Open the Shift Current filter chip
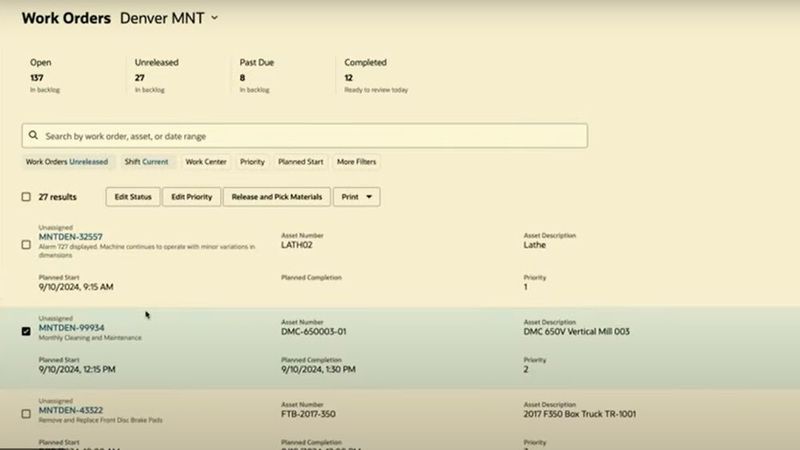Viewport: 800px width, 450px height. 146,161
